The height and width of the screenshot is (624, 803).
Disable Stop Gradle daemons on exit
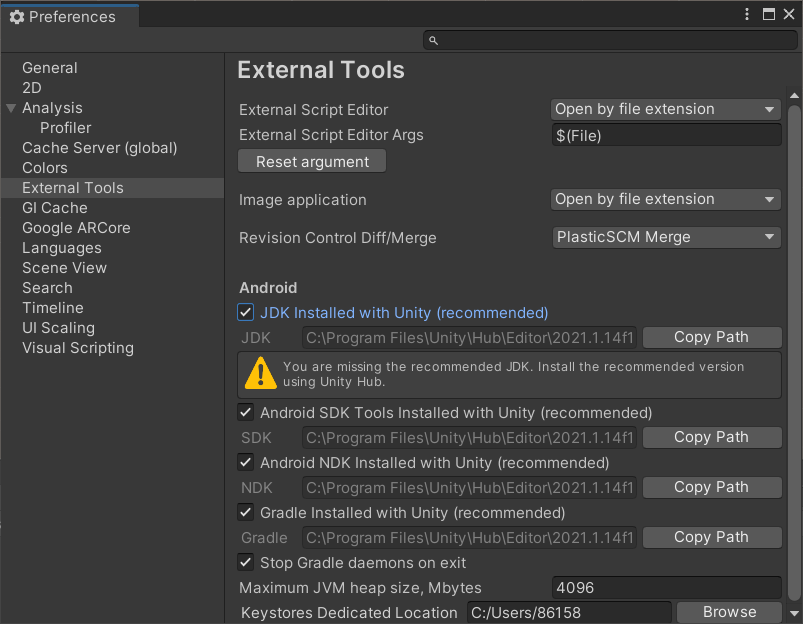pyautogui.click(x=245, y=562)
